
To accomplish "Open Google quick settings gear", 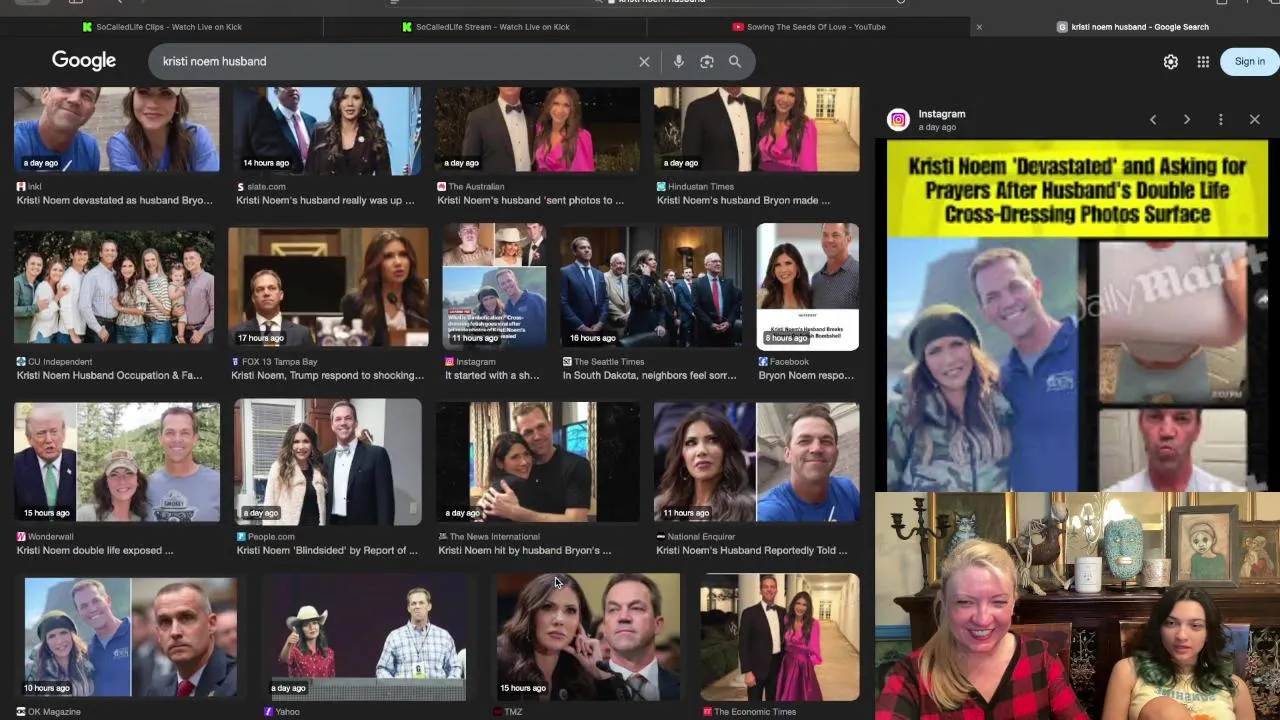I will [1171, 62].
